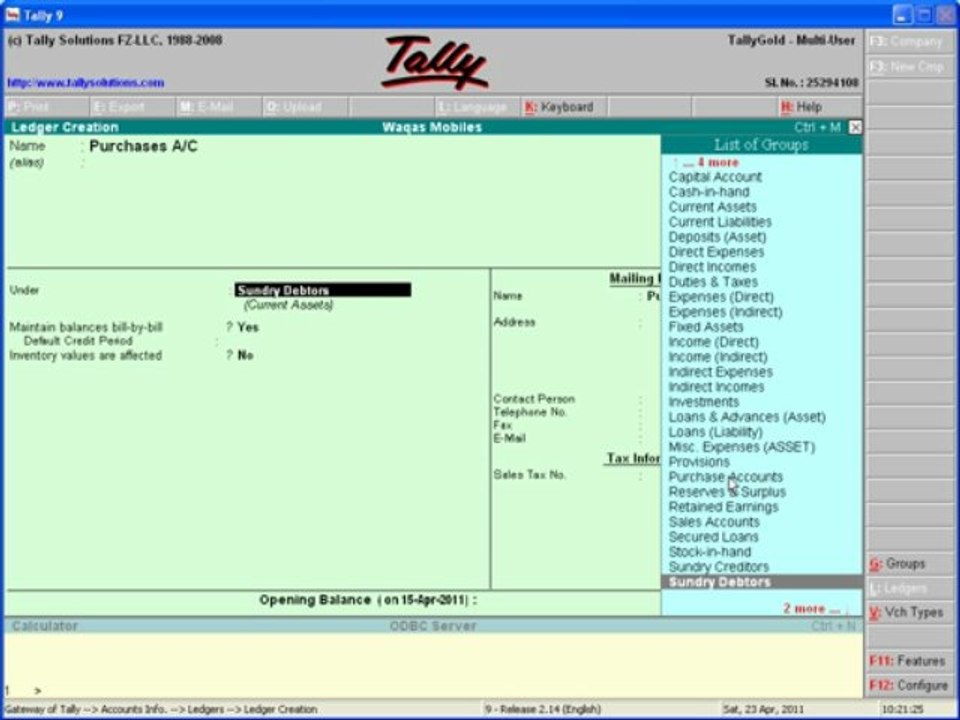Click the Tally 9 title bar icon
Screen dimensions: 960x720
[x=12, y=14]
